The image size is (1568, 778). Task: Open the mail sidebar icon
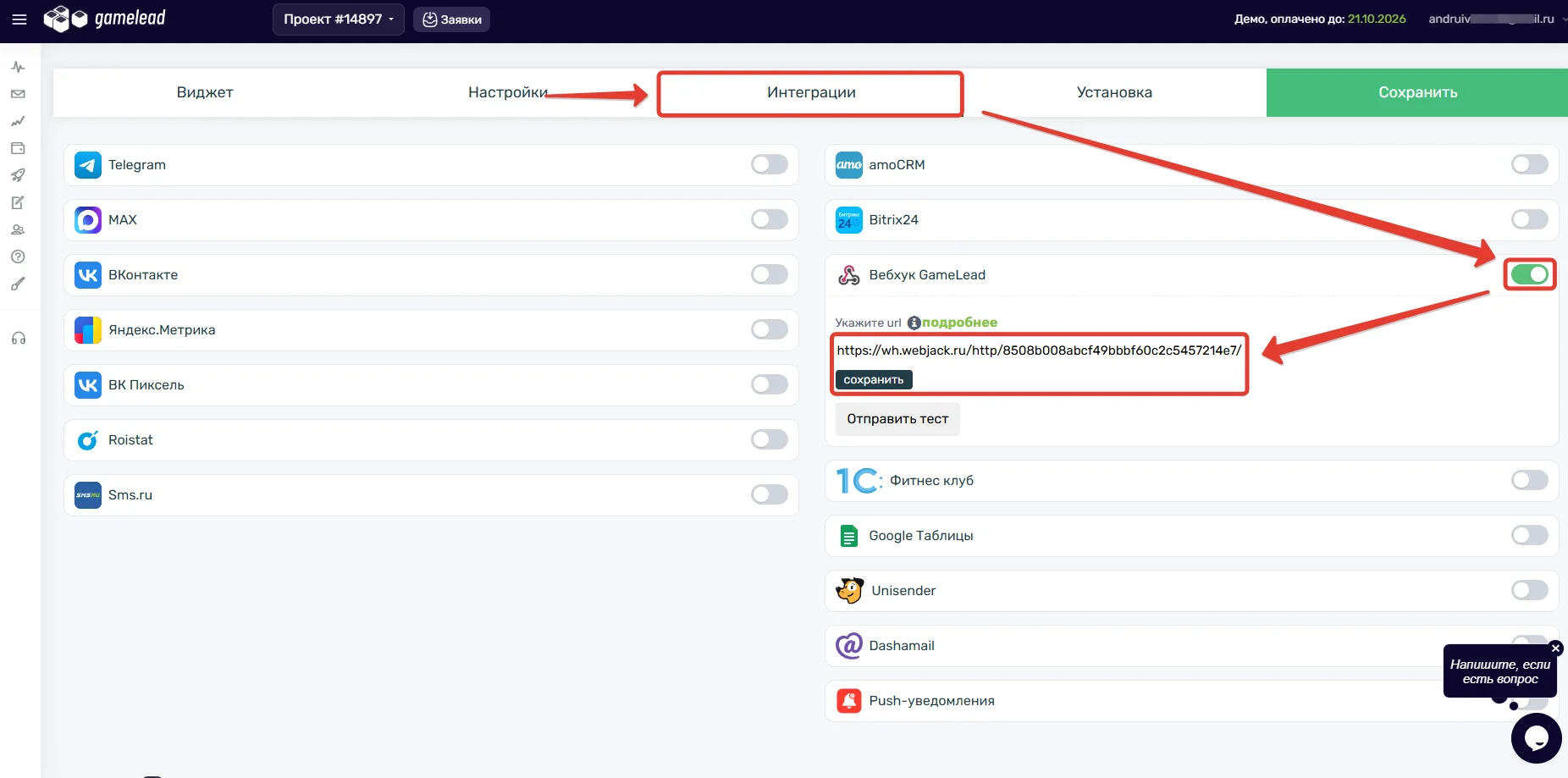click(18, 94)
